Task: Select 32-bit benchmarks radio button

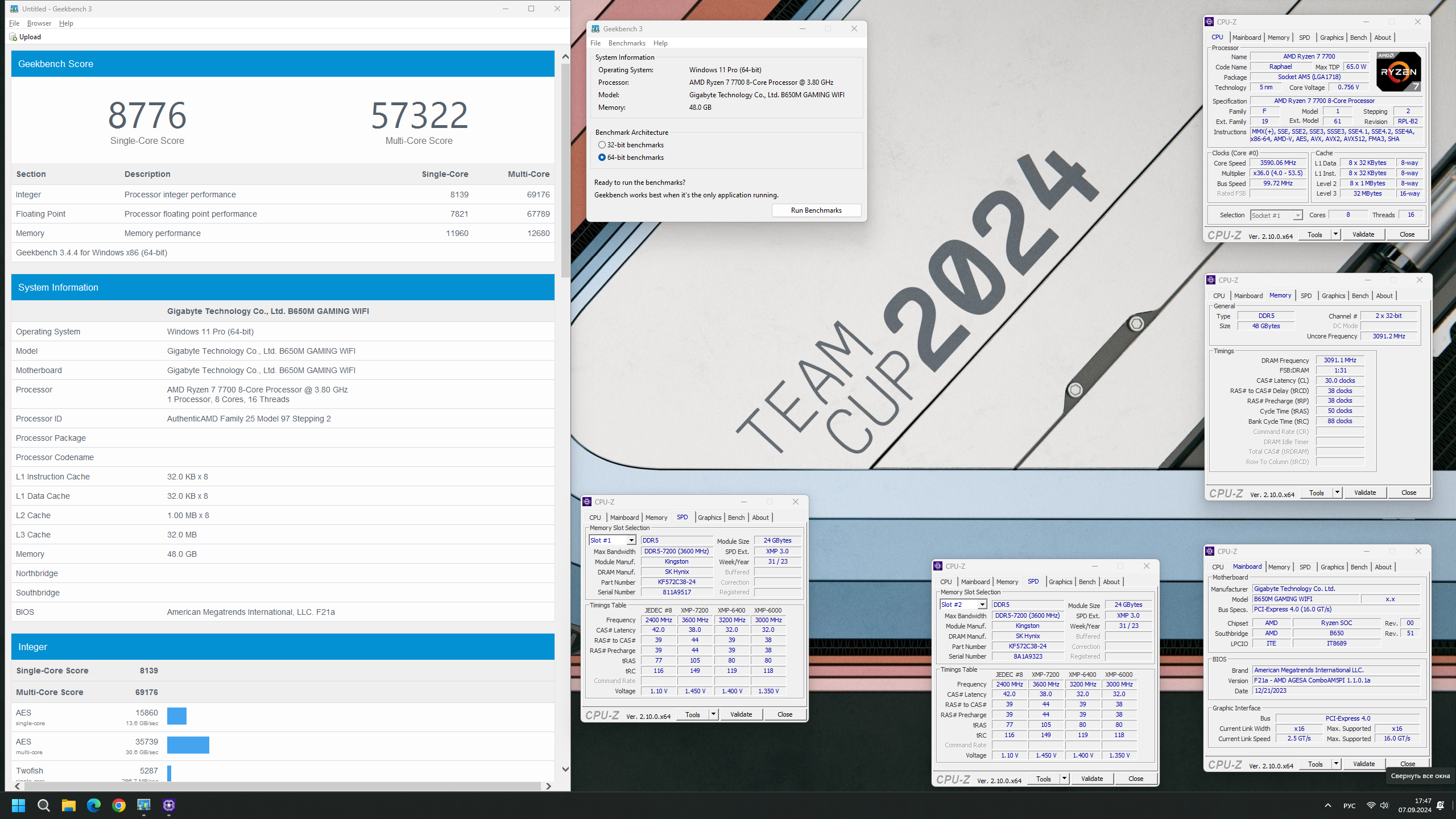Action: tap(602, 145)
